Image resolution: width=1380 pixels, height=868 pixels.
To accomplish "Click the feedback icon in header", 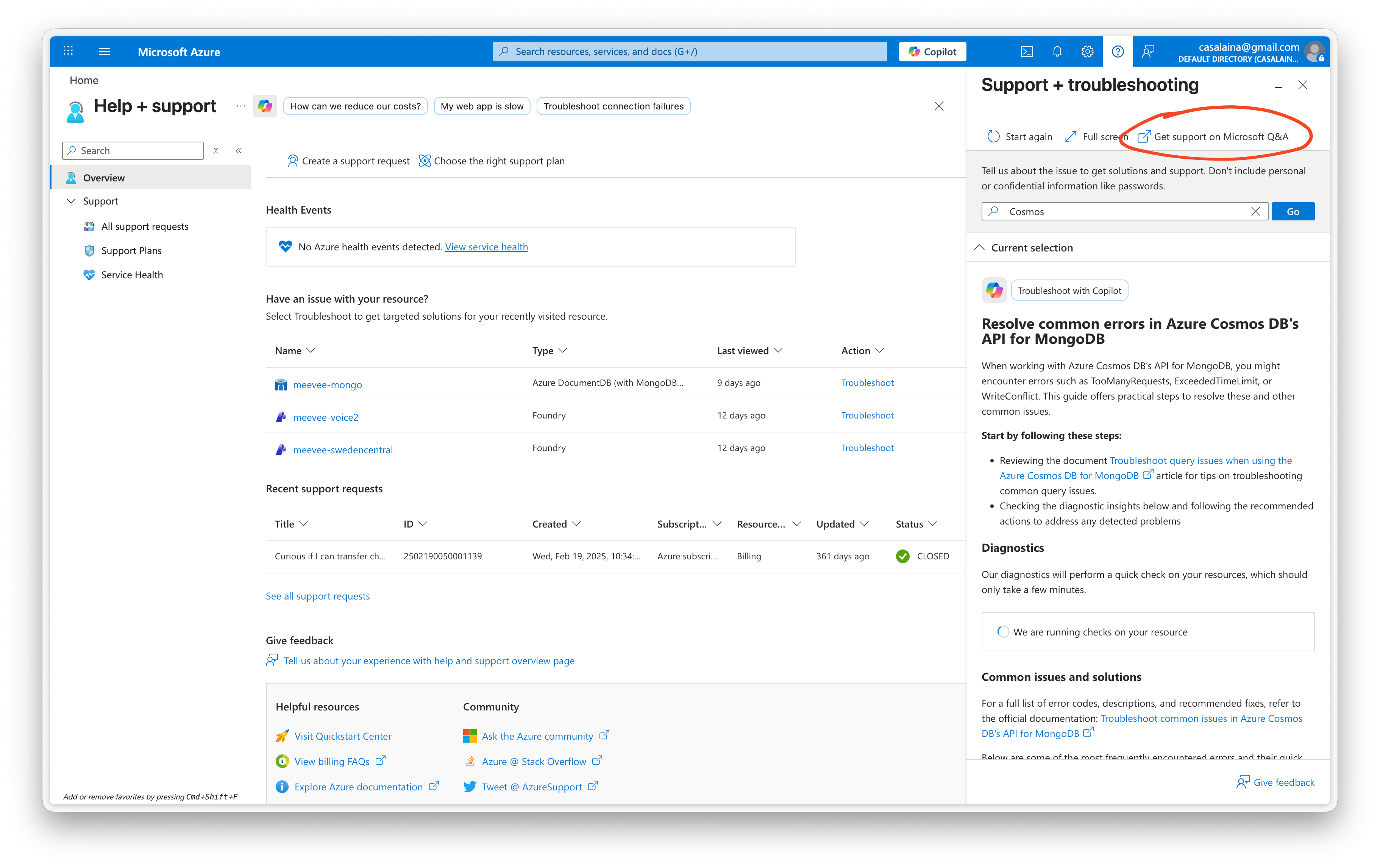I will click(x=1148, y=52).
